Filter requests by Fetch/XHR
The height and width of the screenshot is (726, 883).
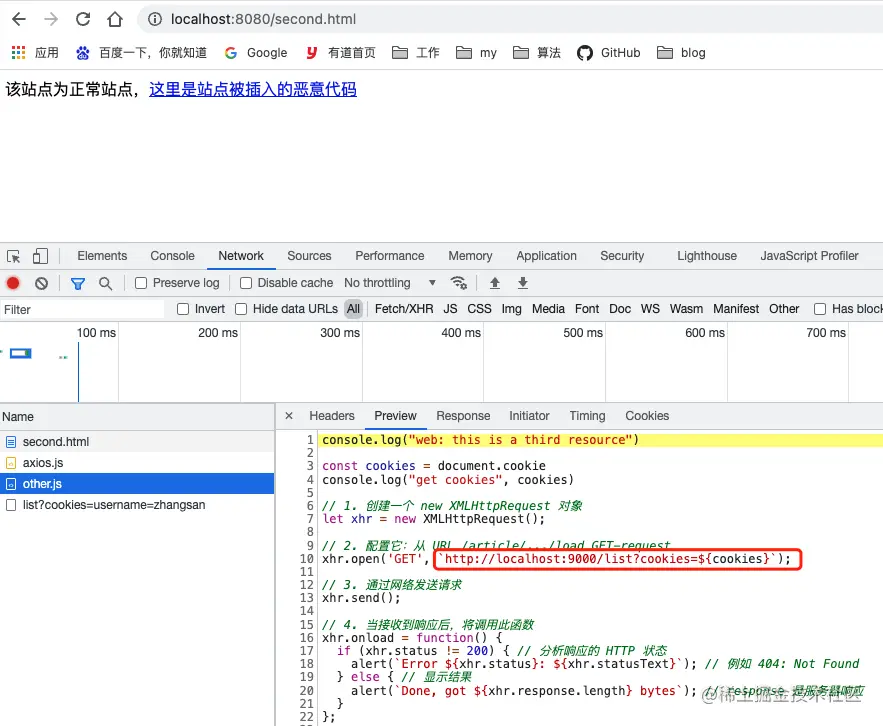[x=404, y=309]
